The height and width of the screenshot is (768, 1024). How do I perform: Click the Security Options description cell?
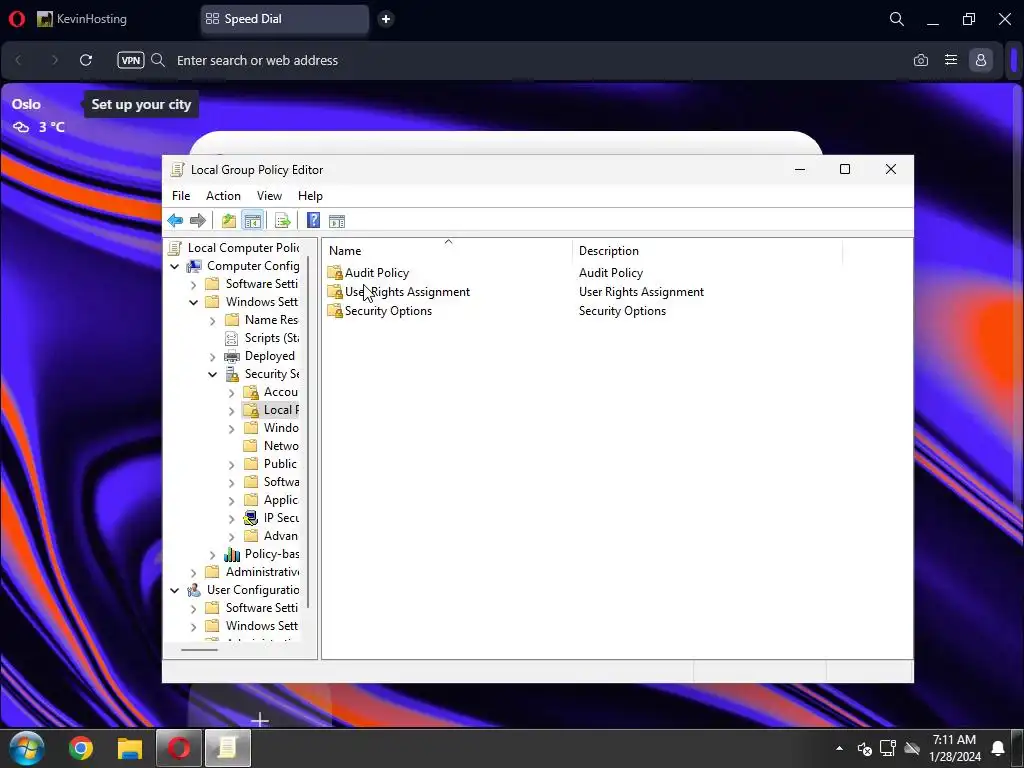(622, 311)
